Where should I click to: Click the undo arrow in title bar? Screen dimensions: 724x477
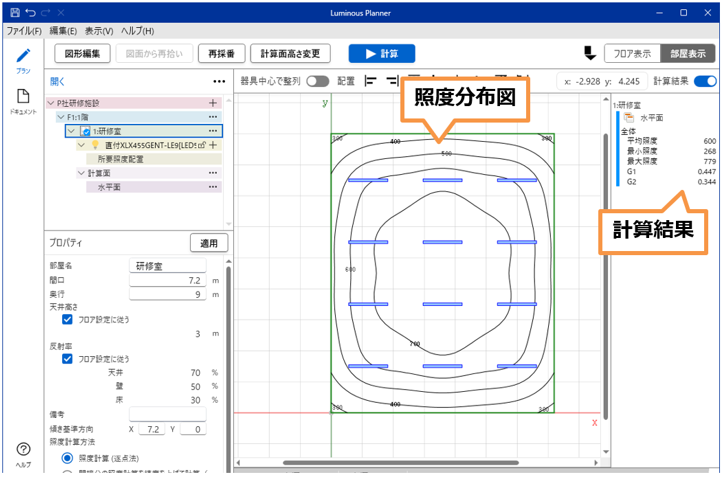point(32,12)
